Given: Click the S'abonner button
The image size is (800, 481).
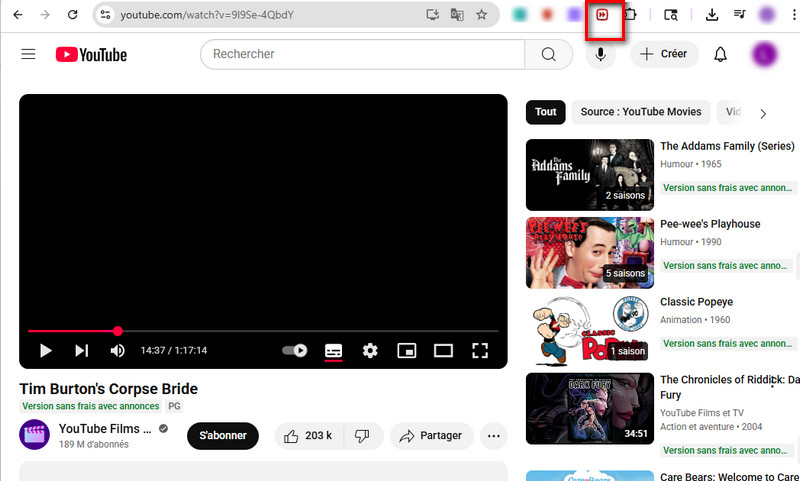Looking at the screenshot, I should click(x=222, y=436).
